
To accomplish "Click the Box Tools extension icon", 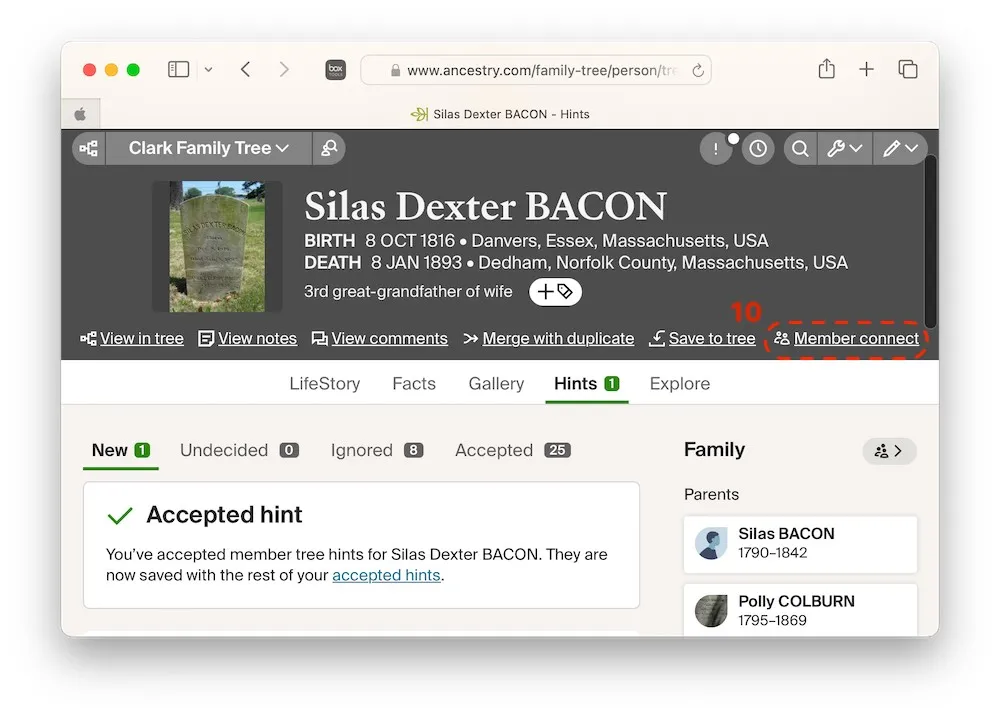I will 335,70.
